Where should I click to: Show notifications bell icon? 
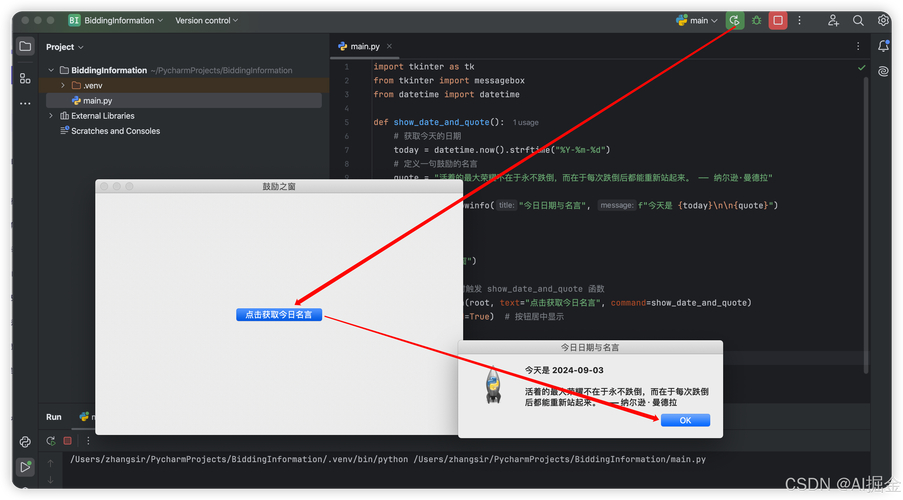coord(883,46)
